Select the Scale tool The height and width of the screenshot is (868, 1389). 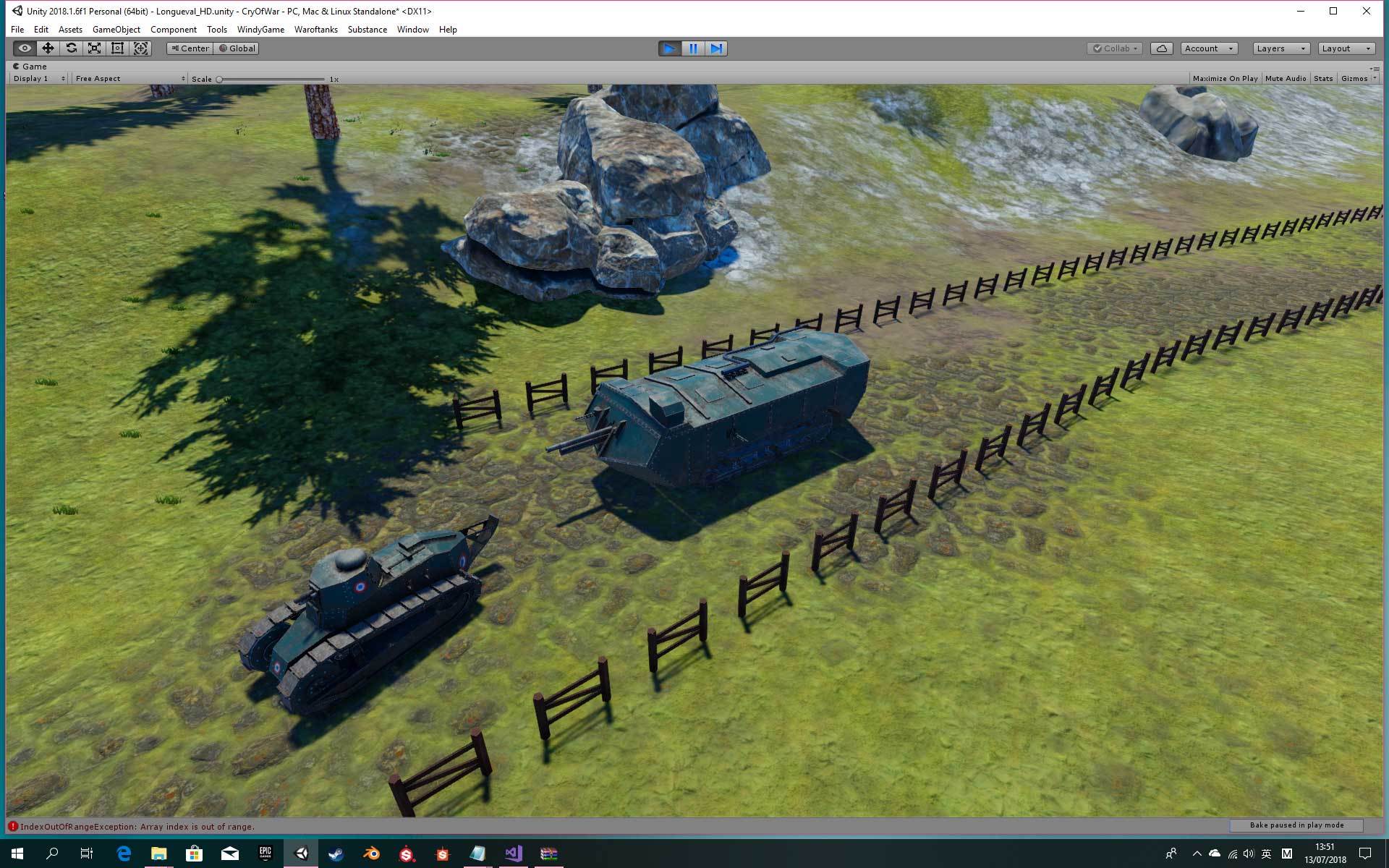click(94, 48)
